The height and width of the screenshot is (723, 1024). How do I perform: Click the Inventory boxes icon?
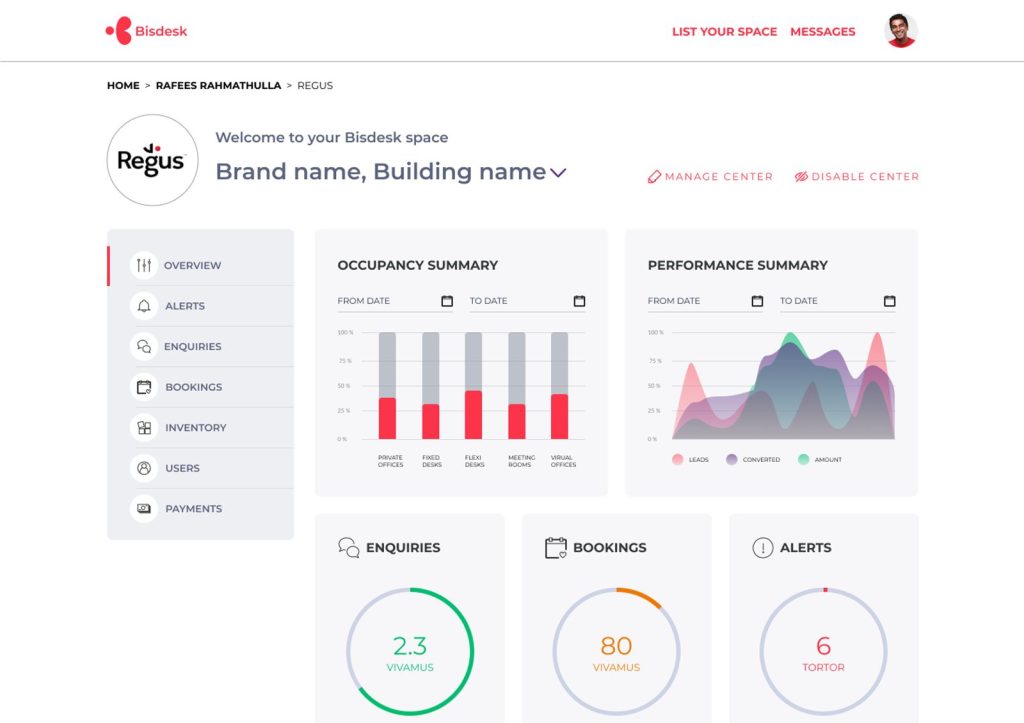144,428
